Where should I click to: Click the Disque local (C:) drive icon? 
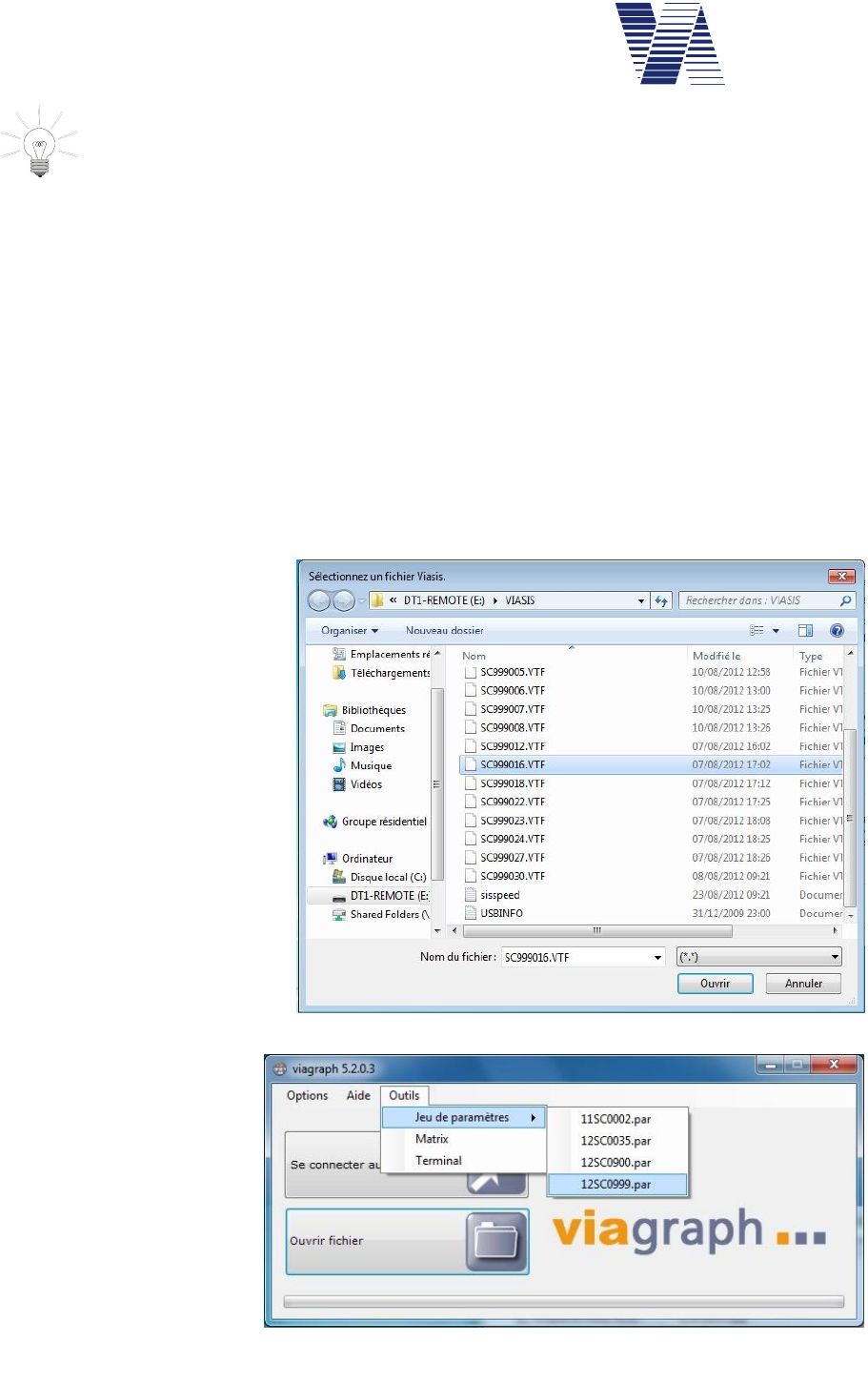[x=339, y=877]
